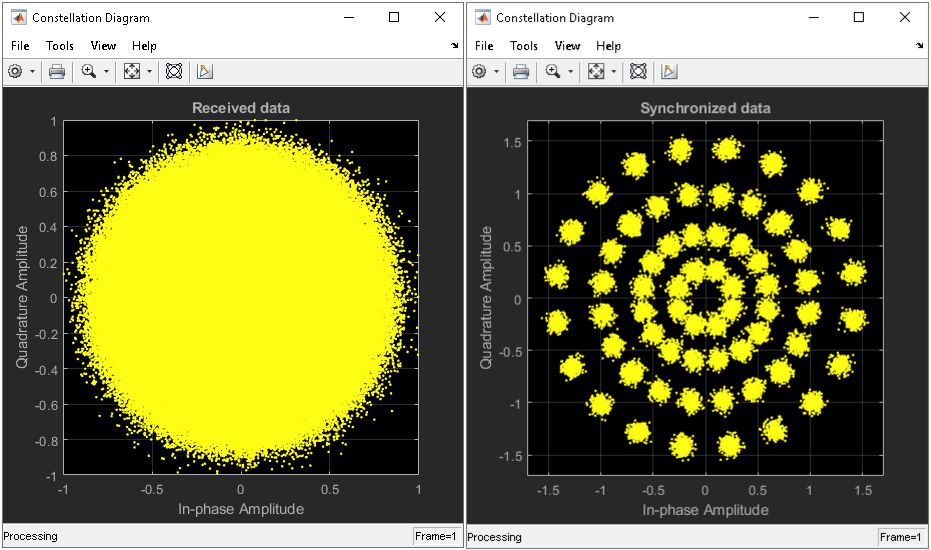
Task: Print the Synchronized data constellation
Action: pos(521,71)
